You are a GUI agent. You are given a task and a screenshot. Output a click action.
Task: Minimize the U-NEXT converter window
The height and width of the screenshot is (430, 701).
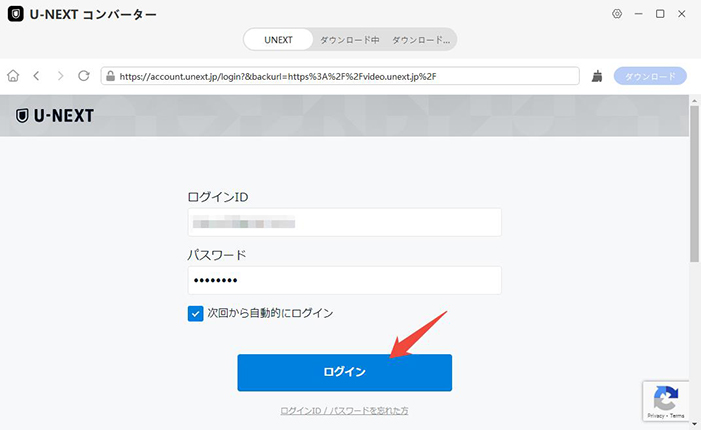pyautogui.click(x=638, y=14)
